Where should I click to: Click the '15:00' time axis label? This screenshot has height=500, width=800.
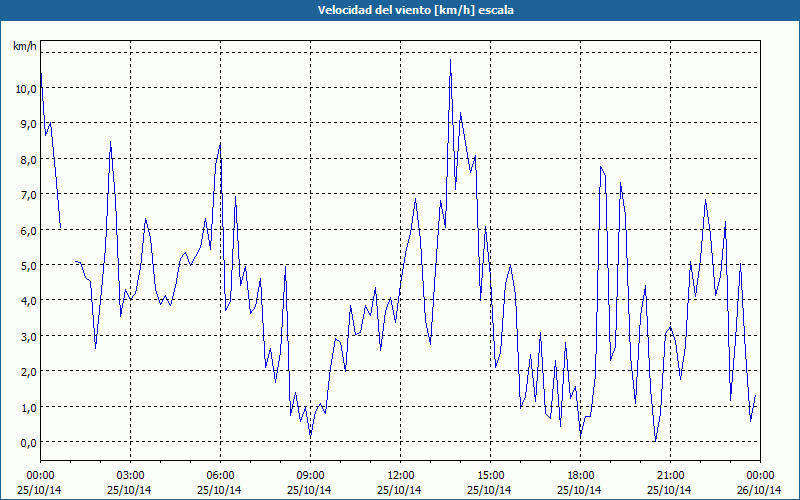490,476
